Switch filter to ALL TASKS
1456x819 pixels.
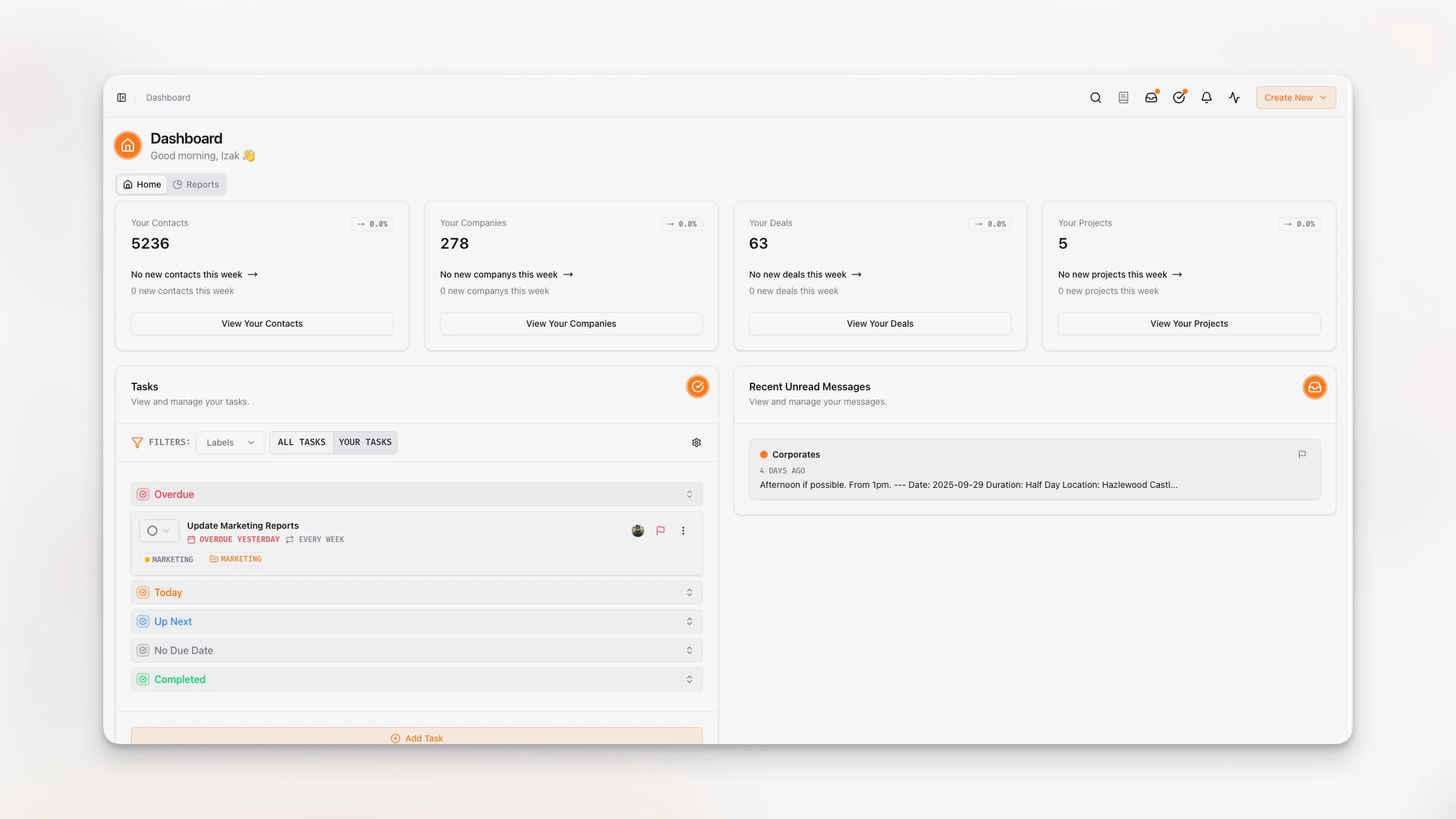(301, 442)
